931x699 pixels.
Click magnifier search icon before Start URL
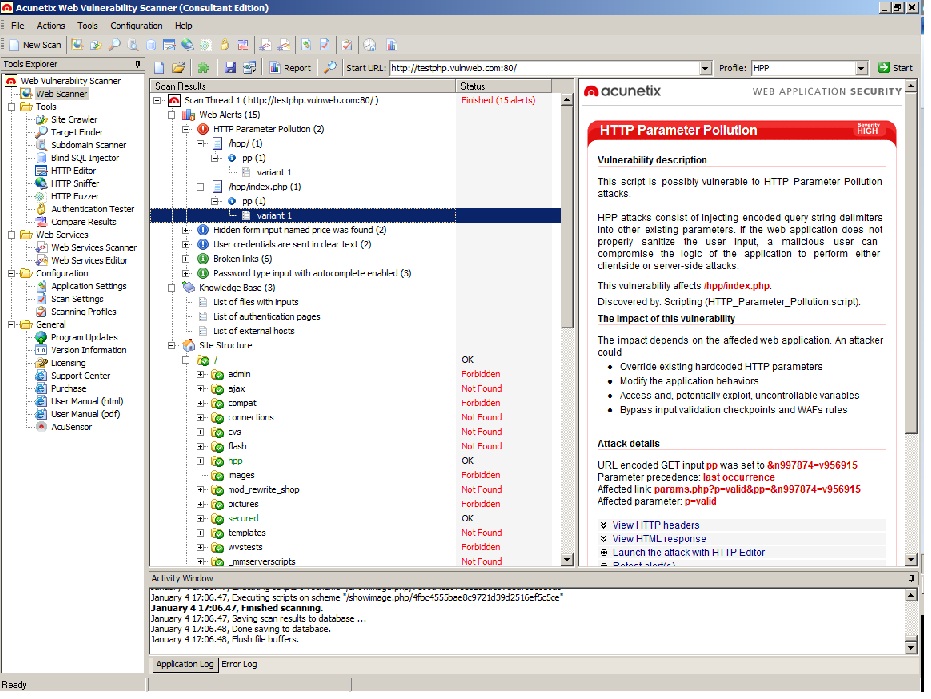(330, 68)
